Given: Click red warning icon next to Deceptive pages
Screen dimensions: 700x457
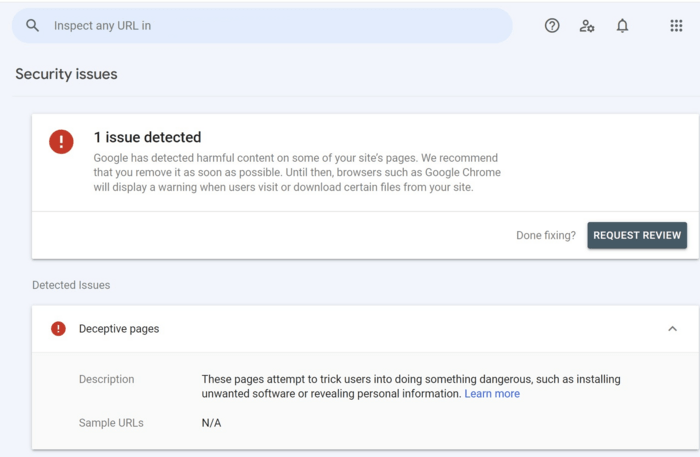Looking at the screenshot, I should [x=58, y=329].
